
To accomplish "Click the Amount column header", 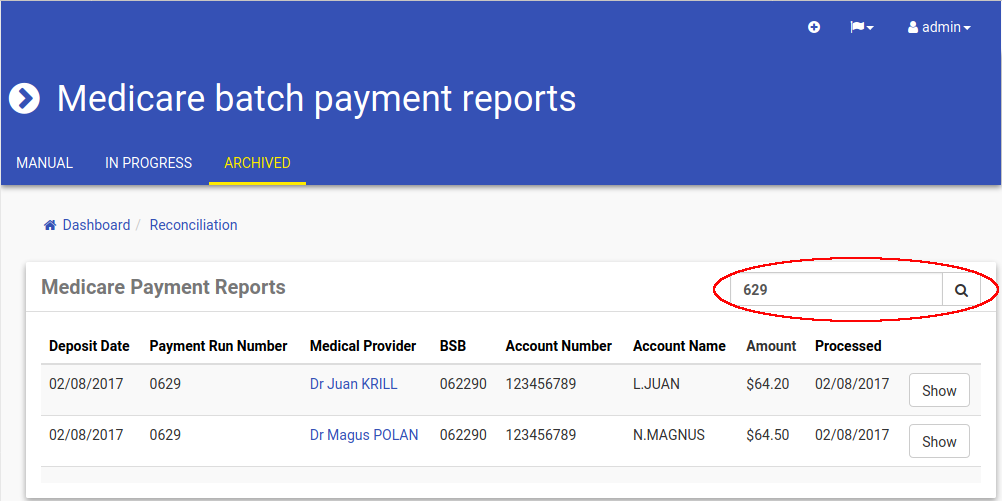I will point(771,346).
